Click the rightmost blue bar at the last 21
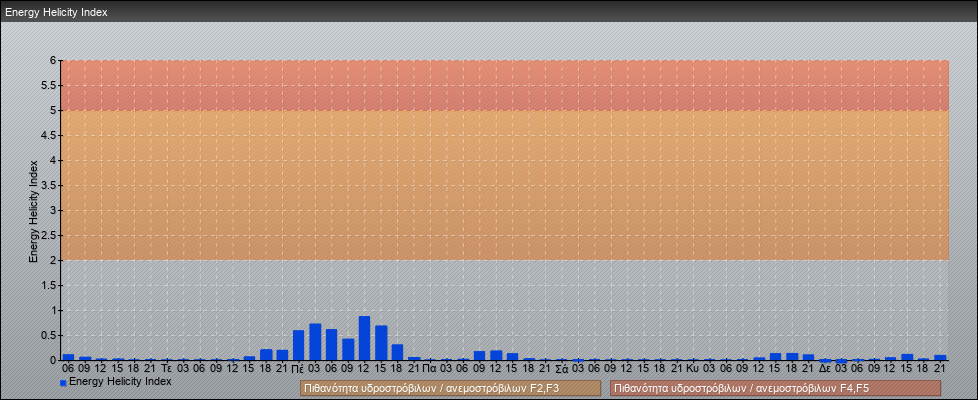The width and height of the screenshot is (978, 400). (940, 357)
